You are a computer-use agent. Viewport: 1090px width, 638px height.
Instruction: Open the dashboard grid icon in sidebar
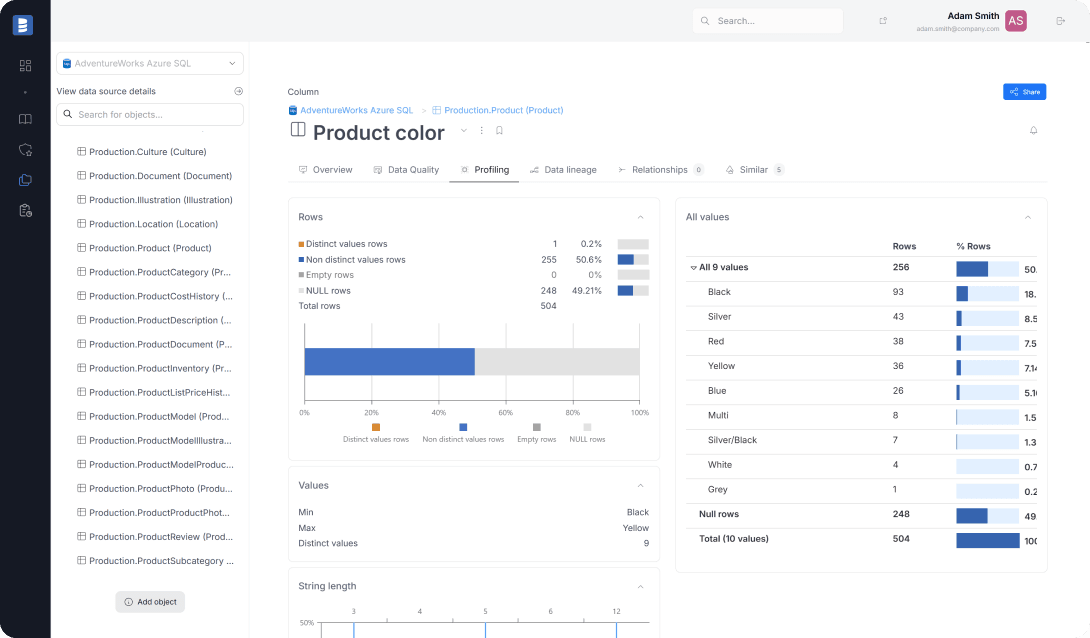tap(25, 65)
